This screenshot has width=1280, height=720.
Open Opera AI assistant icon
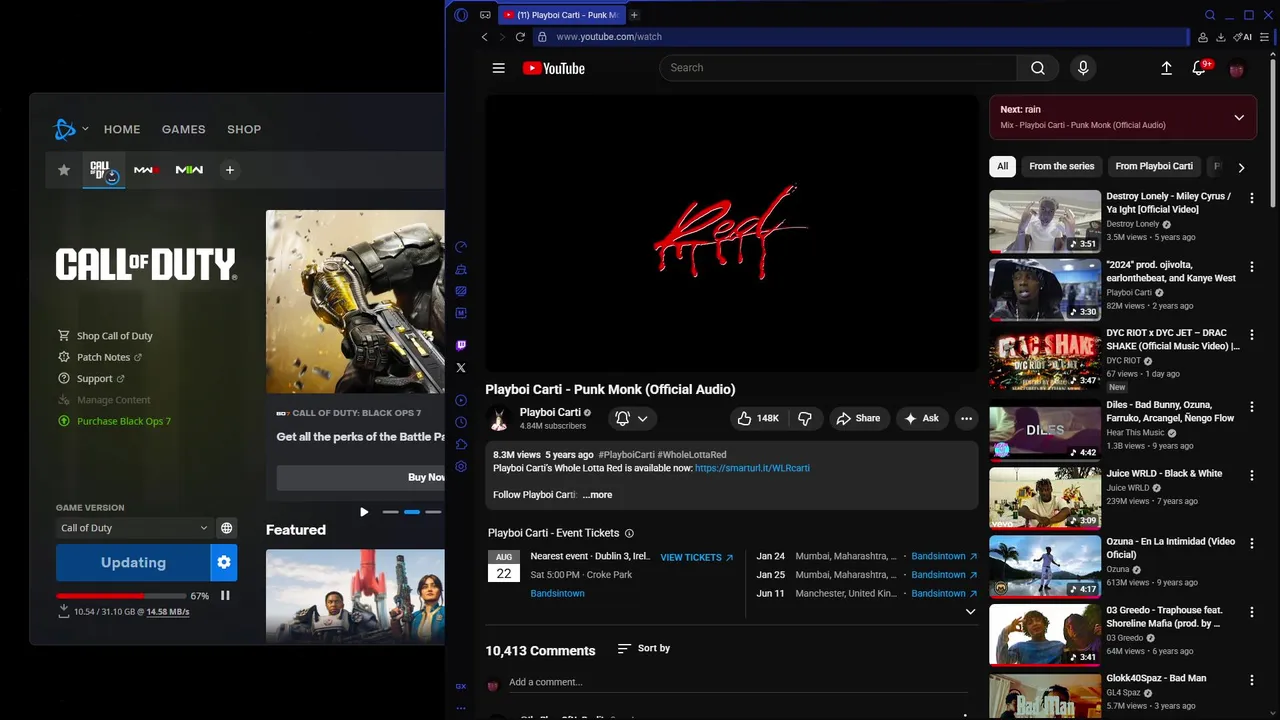tap(1243, 37)
